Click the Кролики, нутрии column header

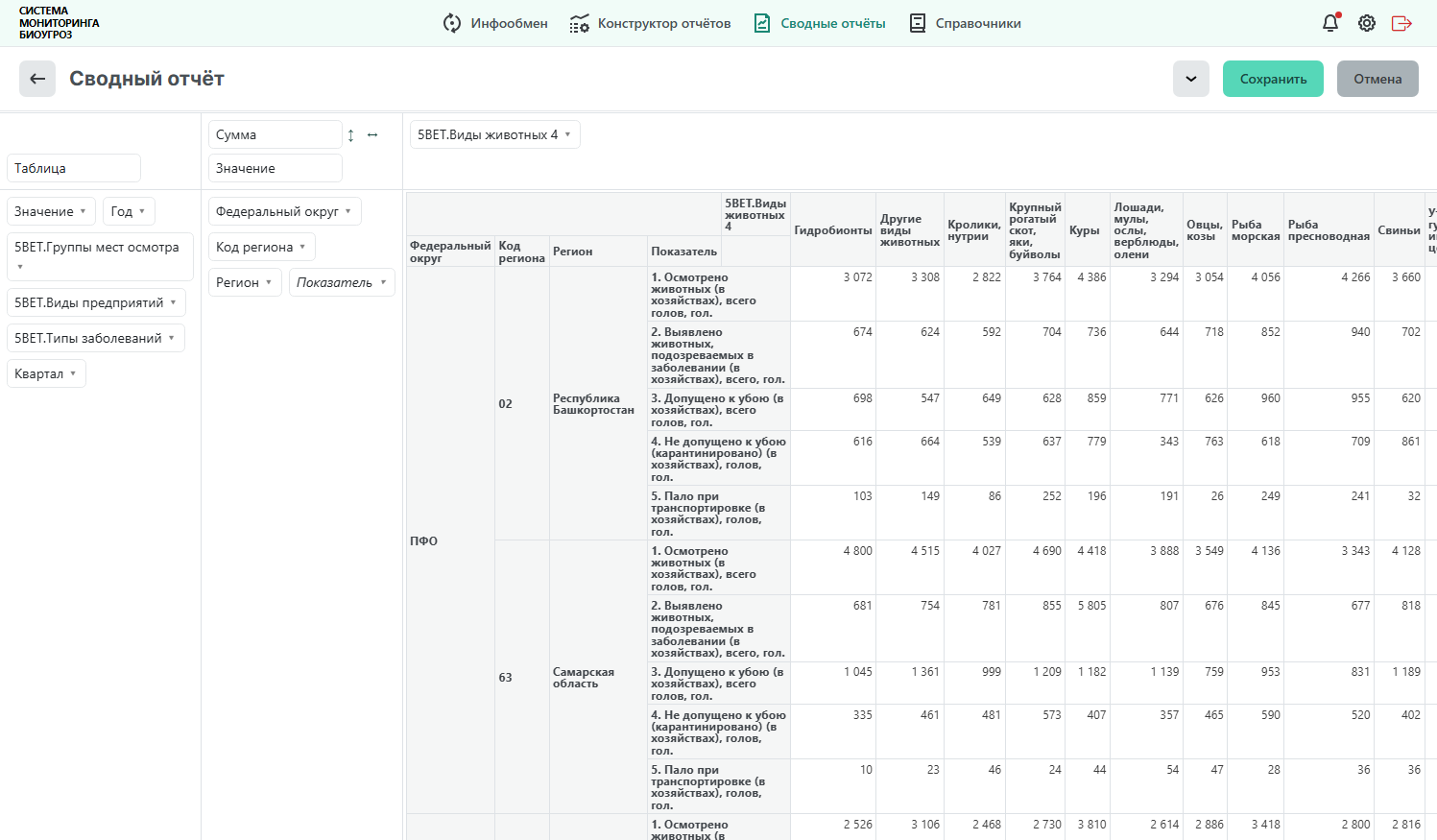[x=974, y=230]
